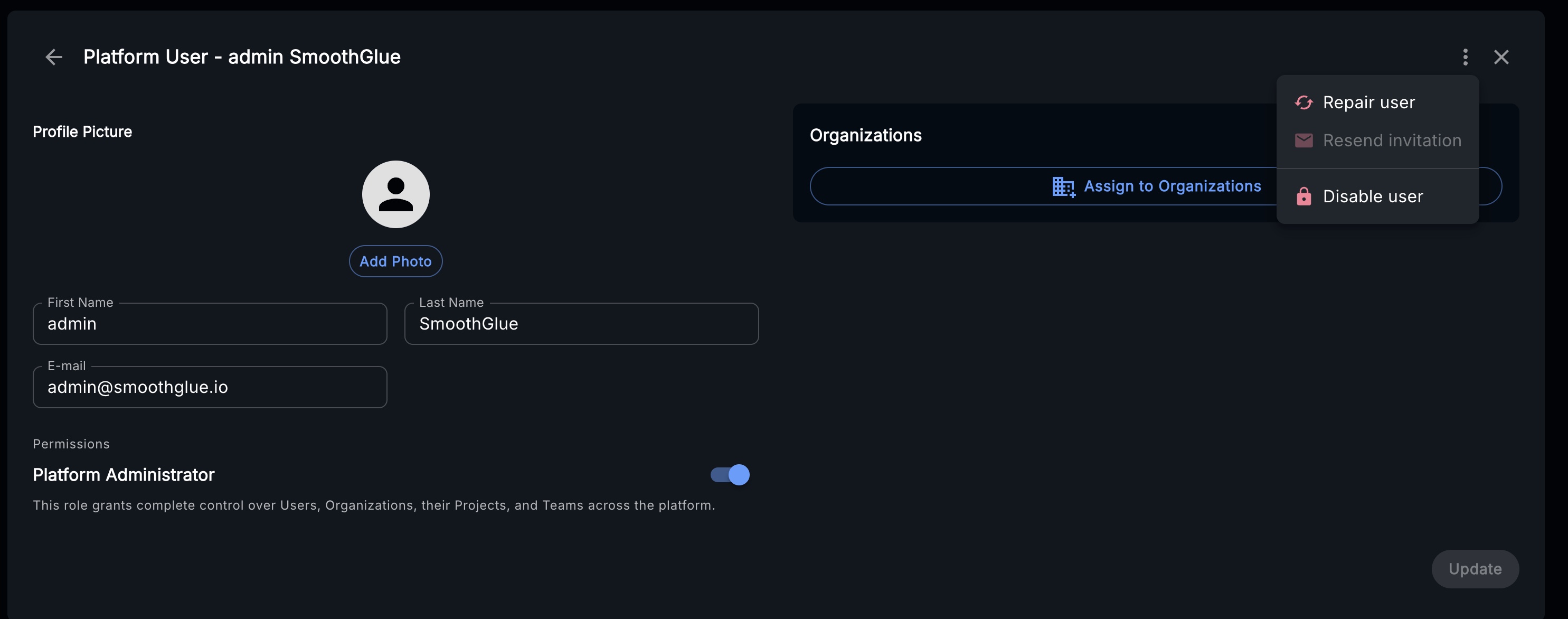
Task: Click the Resend invitation envelope icon
Action: [x=1303, y=140]
